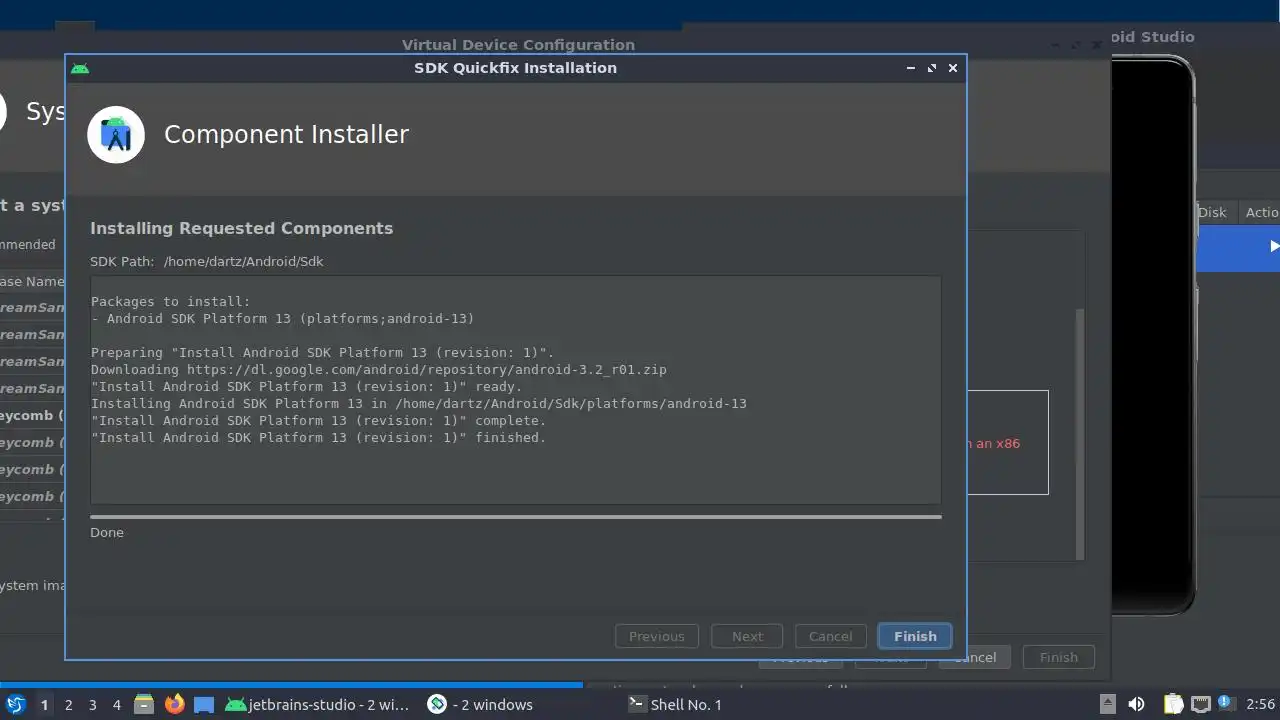The height and width of the screenshot is (720, 1280).
Task: Close the SDK Quickfix Installation dialog
Action: coord(953,68)
